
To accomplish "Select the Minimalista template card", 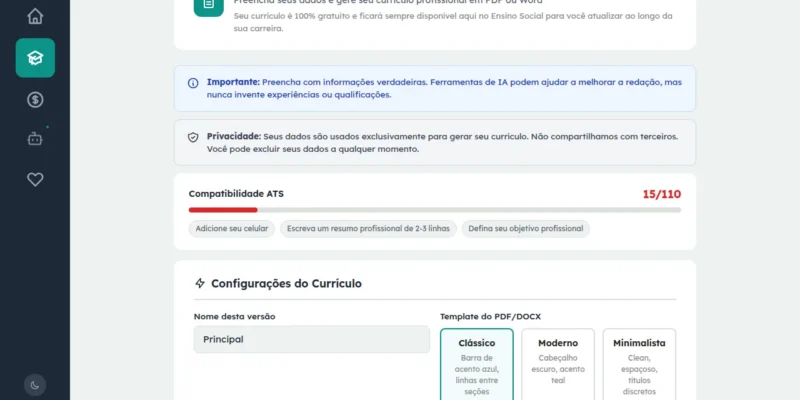I will click(x=639, y=366).
